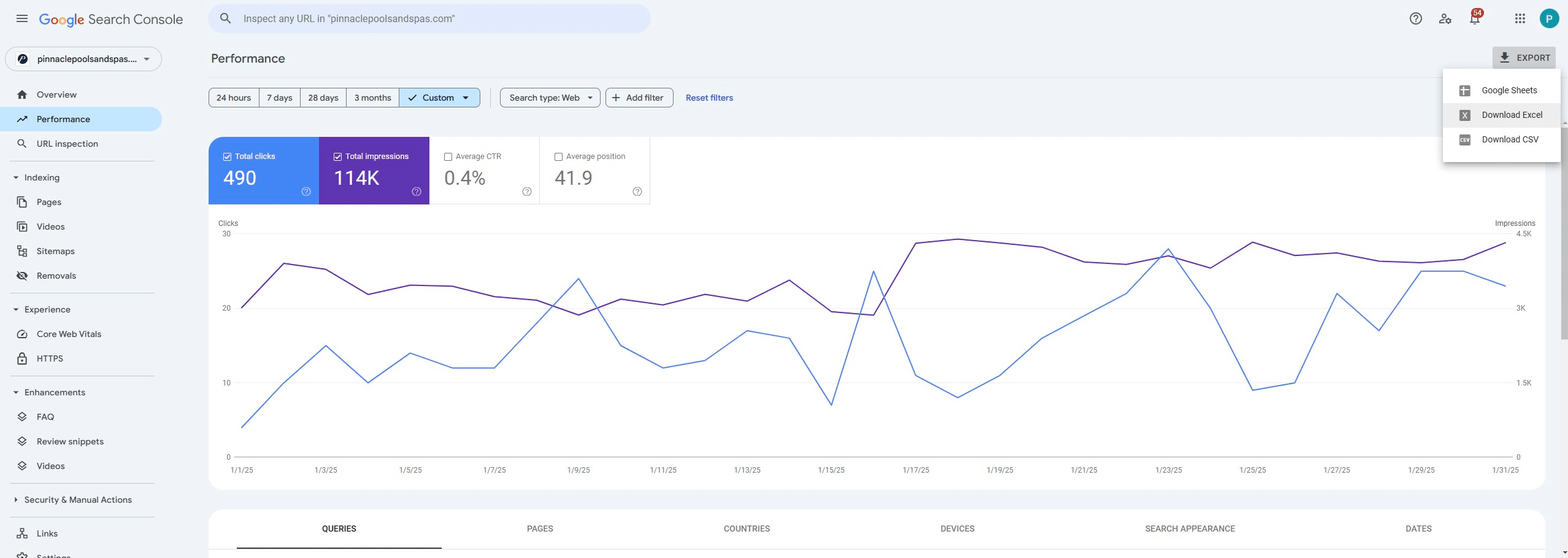Click the Reset filters link
Screen dimensions: 1568x558
tap(709, 98)
